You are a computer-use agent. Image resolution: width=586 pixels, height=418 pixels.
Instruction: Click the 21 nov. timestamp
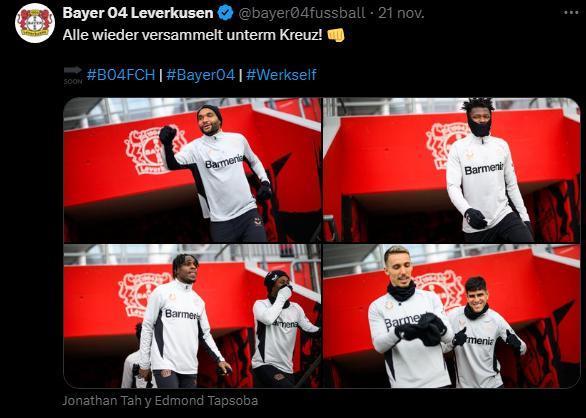pyautogui.click(x=401, y=13)
